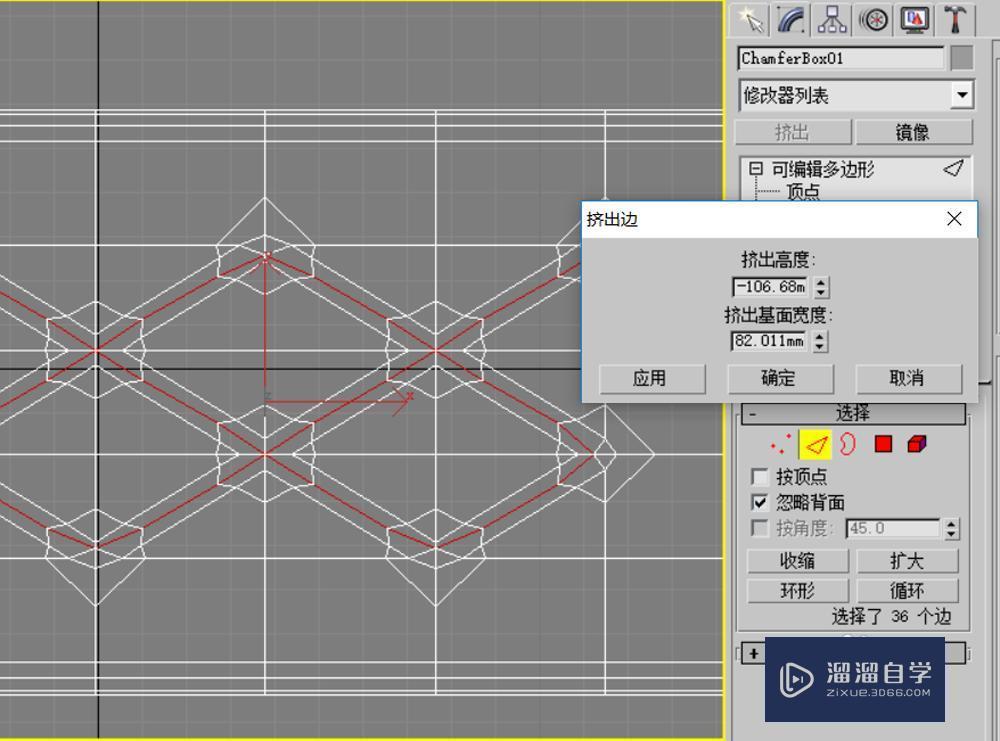Viewport: 1000px width, 741px height.
Task: Click the 环形 ring button
Action: [x=798, y=591]
